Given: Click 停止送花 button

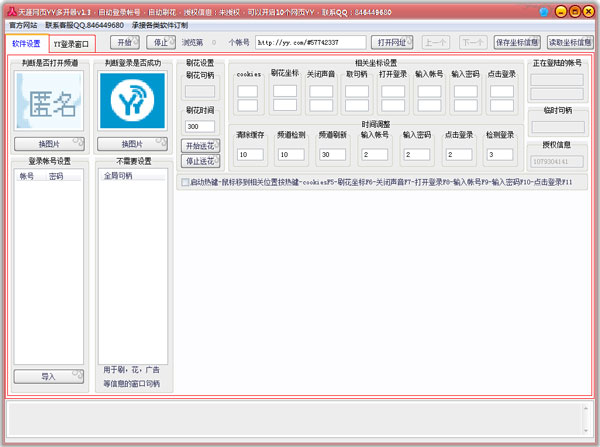Looking at the screenshot, I should [201, 161].
